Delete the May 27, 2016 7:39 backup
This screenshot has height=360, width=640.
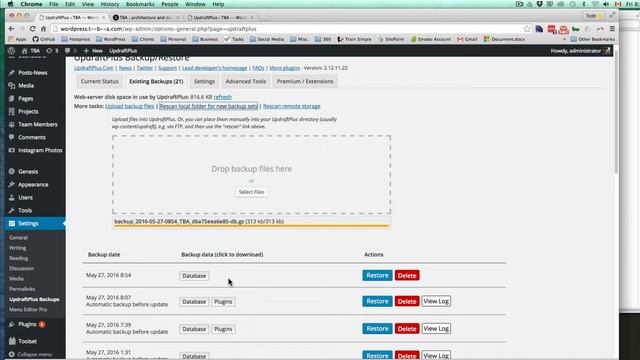click(x=407, y=329)
